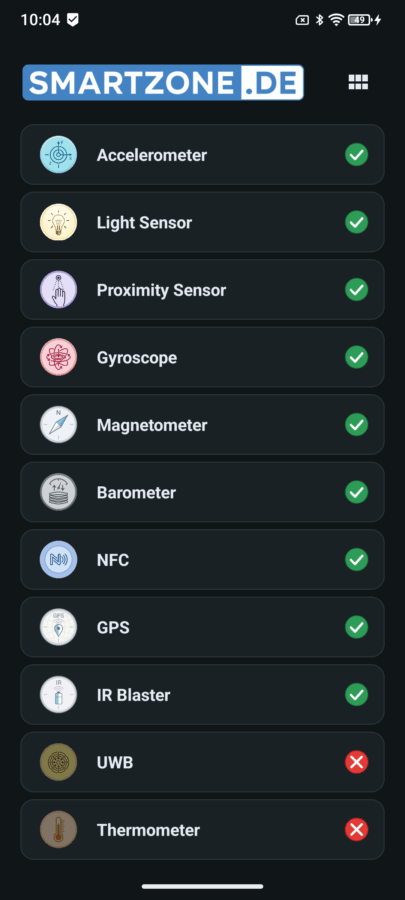Screen dimensions: 405x900
Task: Open the IR Blaster list row
Action: (202, 695)
